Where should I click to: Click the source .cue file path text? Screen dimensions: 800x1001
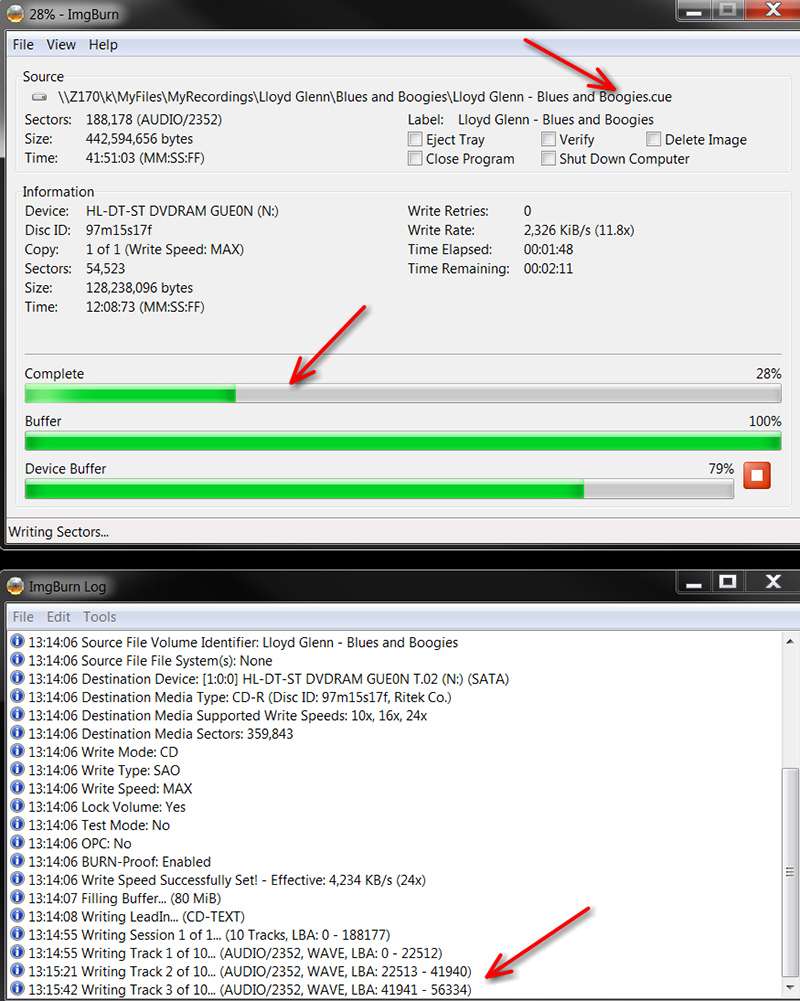pyautogui.click(x=365, y=97)
